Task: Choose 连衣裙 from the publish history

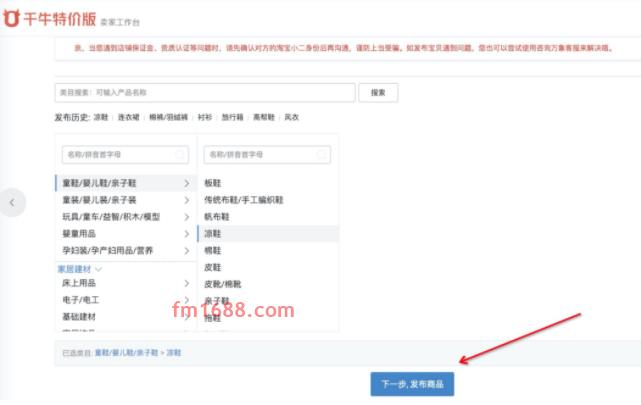Action: [x=128, y=117]
